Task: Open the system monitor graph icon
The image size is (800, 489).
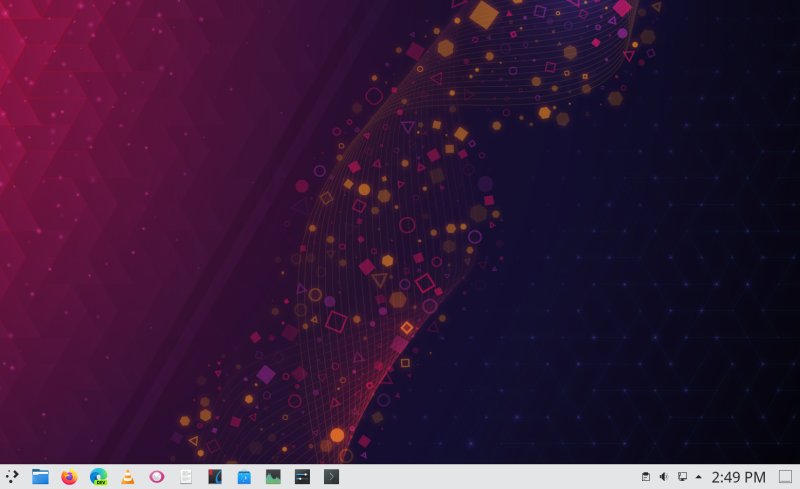Action: [273, 477]
